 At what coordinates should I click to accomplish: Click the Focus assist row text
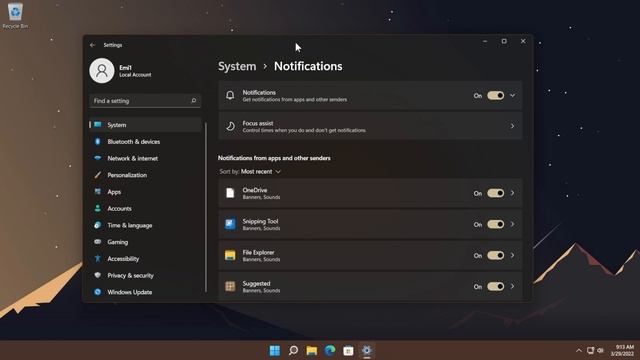coord(304,127)
